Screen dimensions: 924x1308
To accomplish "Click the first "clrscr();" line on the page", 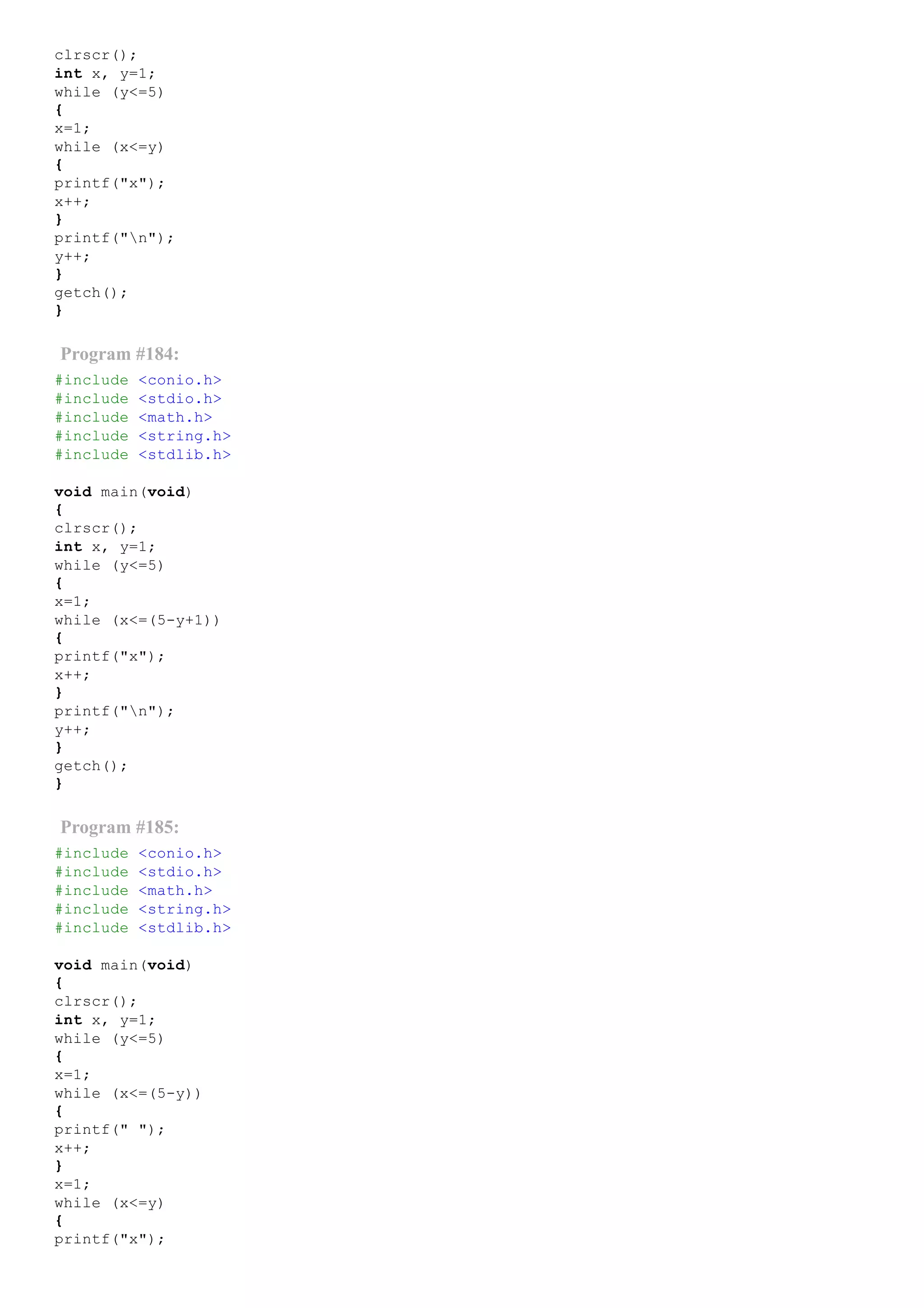I will (96, 55).
